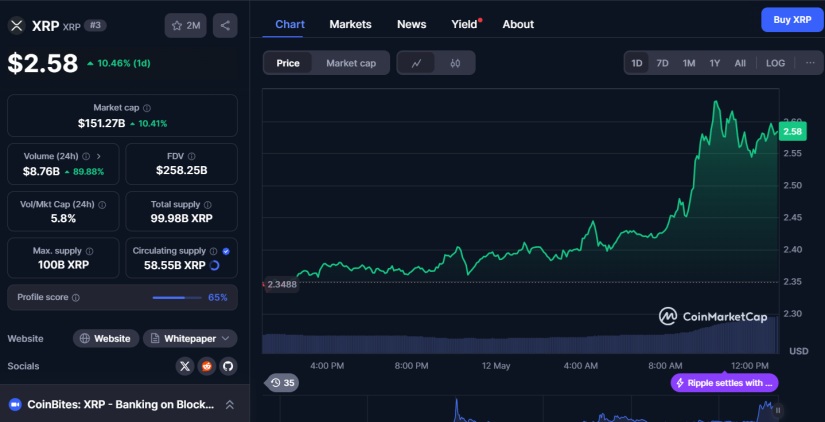The width and height of the screenshot is (825, 422).
Task: Click the Circulating supply info icon
Action: 213,251
